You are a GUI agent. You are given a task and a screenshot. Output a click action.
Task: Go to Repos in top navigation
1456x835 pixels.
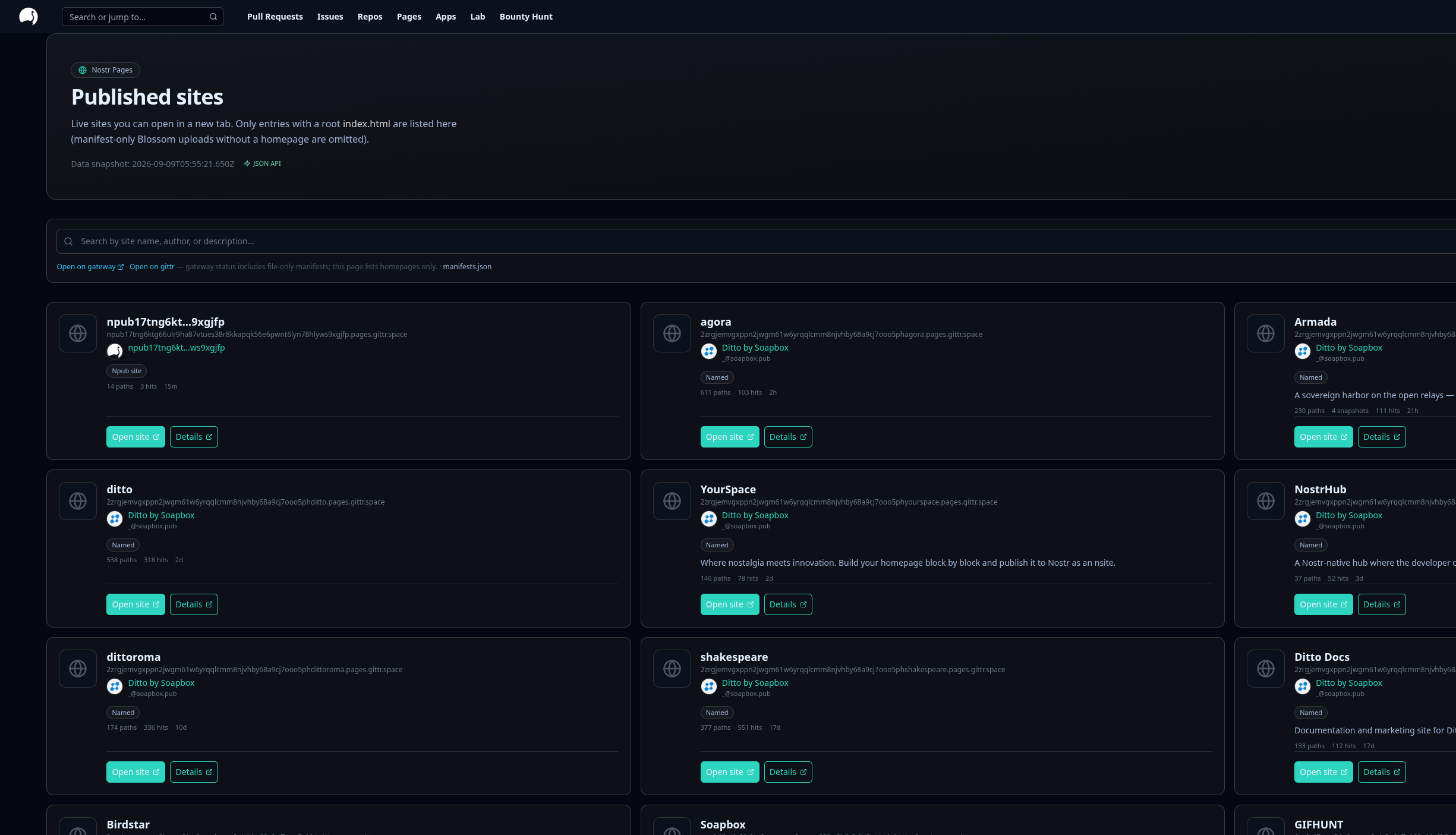pyautogui.click(x=370, y=17)
